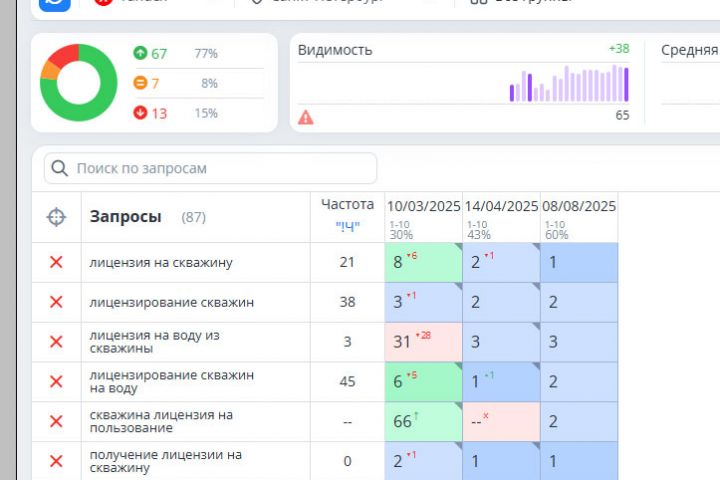Click the crosshair target icon in table header
720x480 pixels.
56,217
